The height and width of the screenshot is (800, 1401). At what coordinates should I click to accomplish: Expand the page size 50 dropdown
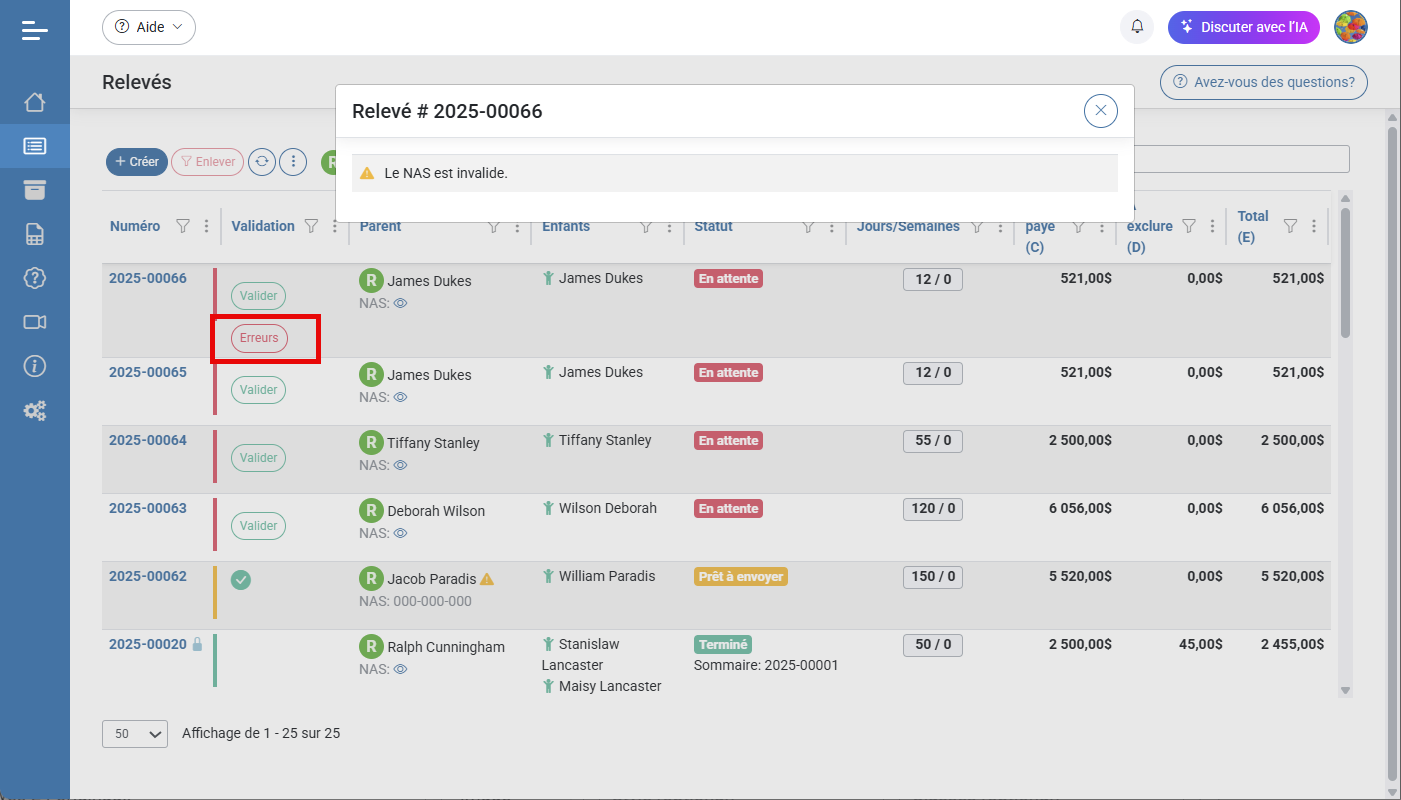point(135,734)
